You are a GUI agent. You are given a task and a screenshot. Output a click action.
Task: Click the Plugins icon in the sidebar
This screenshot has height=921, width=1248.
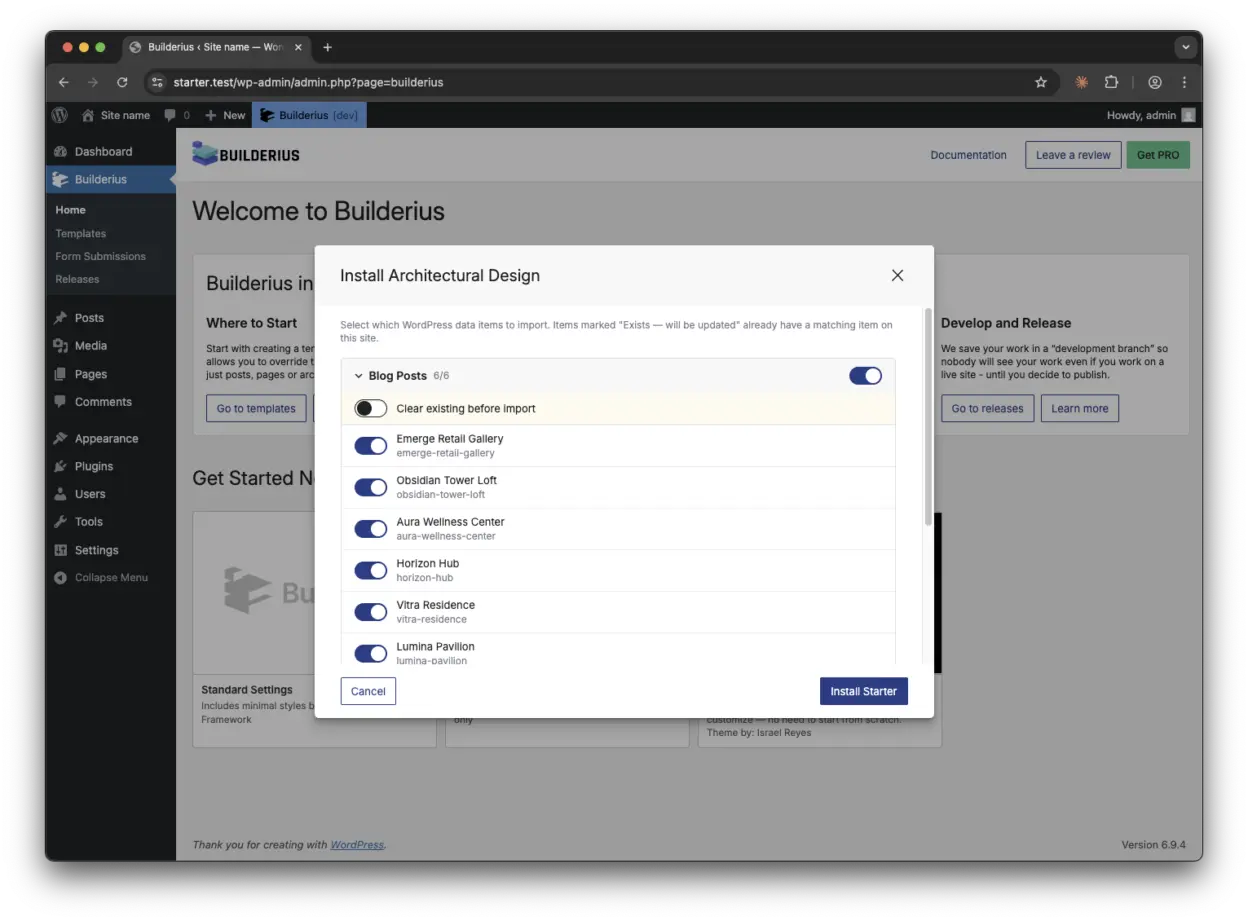[61, 466]
